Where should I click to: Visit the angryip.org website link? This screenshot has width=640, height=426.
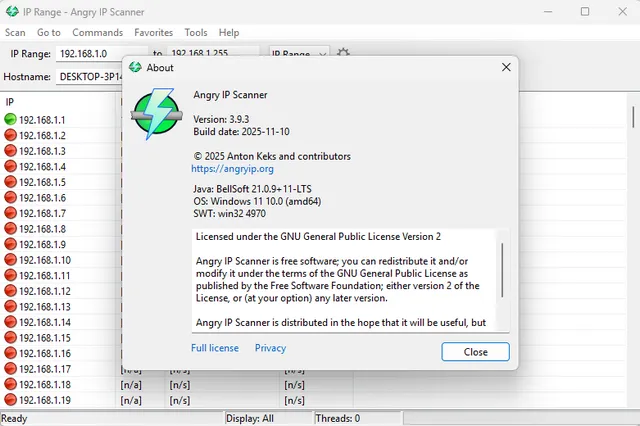[232, 169]
